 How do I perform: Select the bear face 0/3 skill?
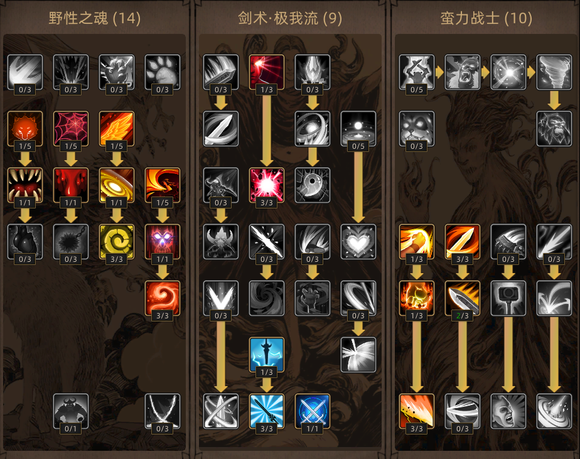point(417,129)
